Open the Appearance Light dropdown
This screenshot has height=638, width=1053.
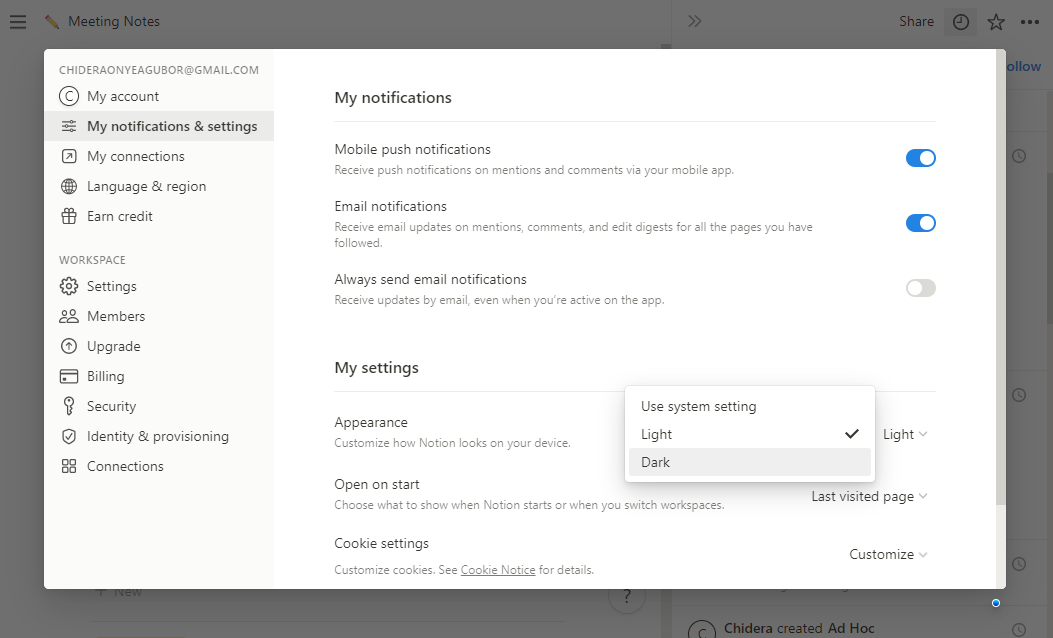[905, 435]
